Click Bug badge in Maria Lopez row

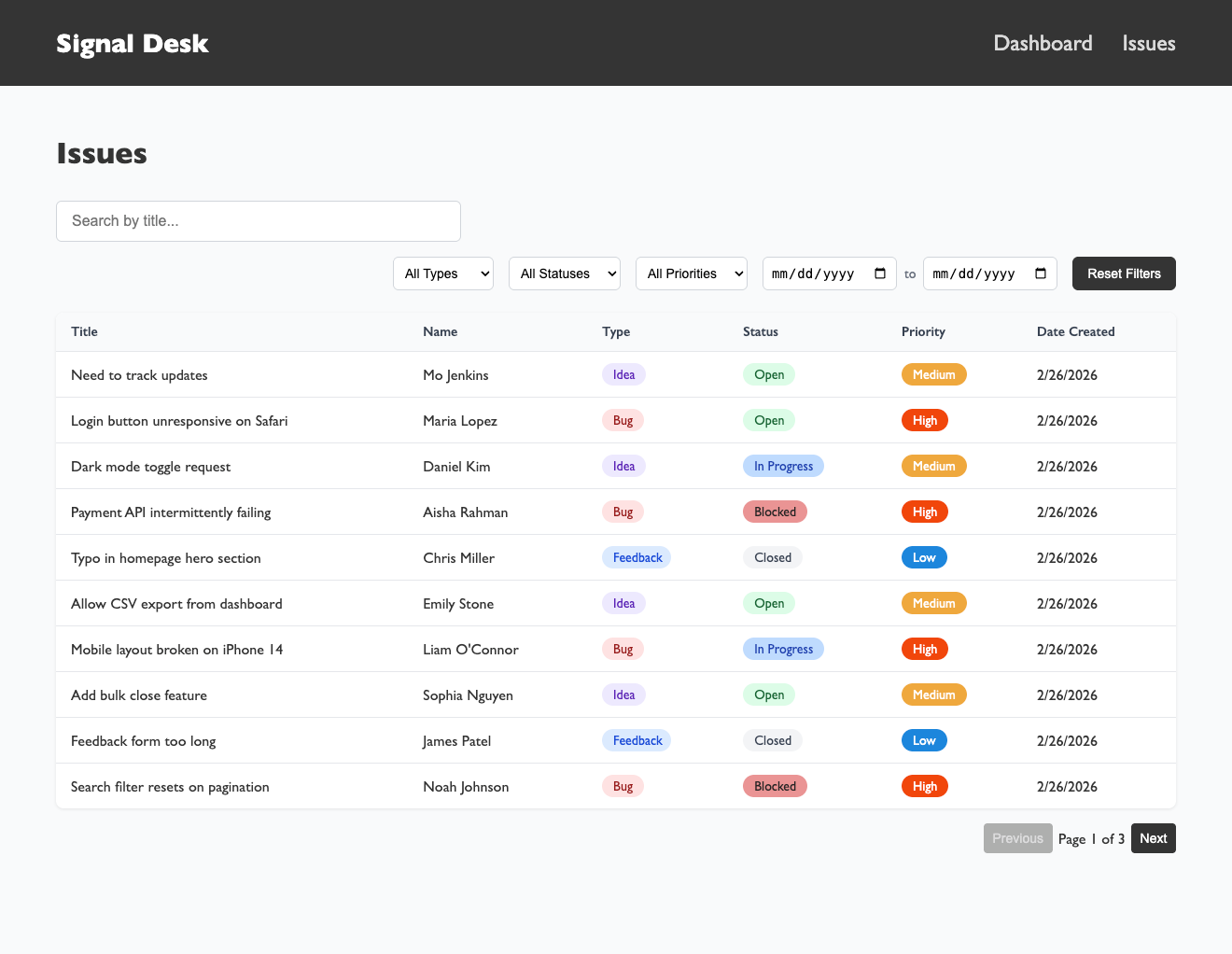tap(623, 420)
